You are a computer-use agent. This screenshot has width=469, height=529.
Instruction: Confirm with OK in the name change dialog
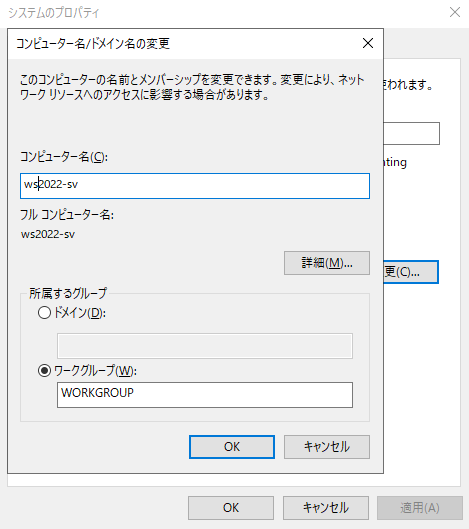tap(232, 447)
